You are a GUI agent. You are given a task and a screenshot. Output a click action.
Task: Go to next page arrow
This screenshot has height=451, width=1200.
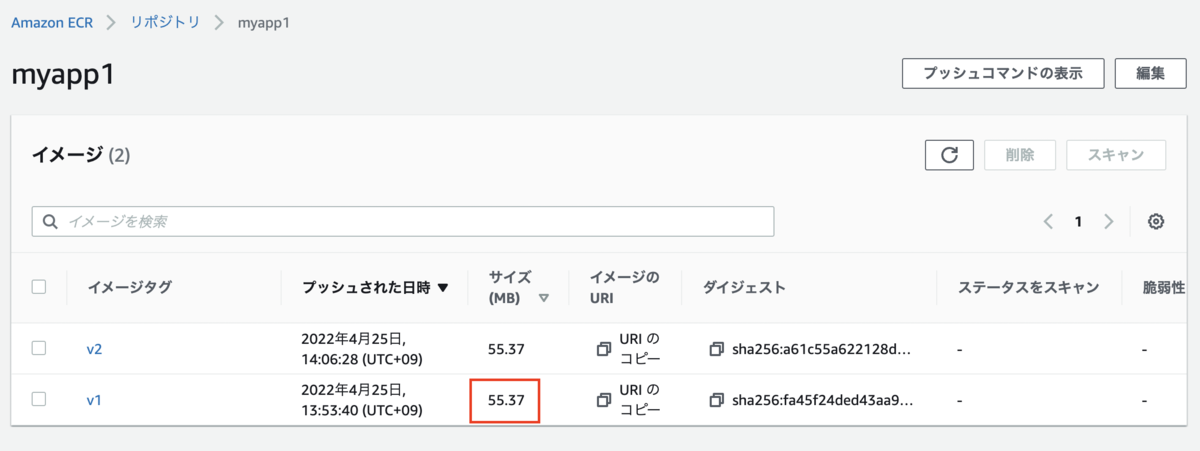coord(1108,222)
